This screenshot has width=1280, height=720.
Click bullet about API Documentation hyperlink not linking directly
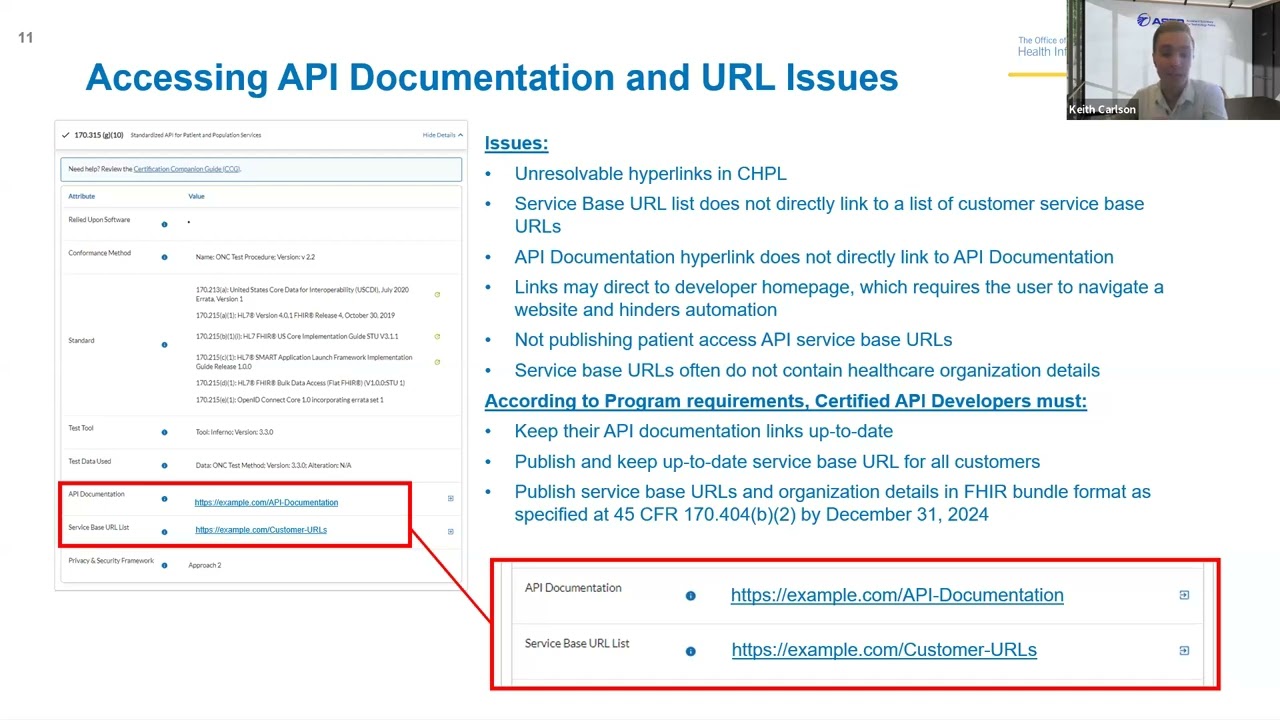(x=814, y=257)
